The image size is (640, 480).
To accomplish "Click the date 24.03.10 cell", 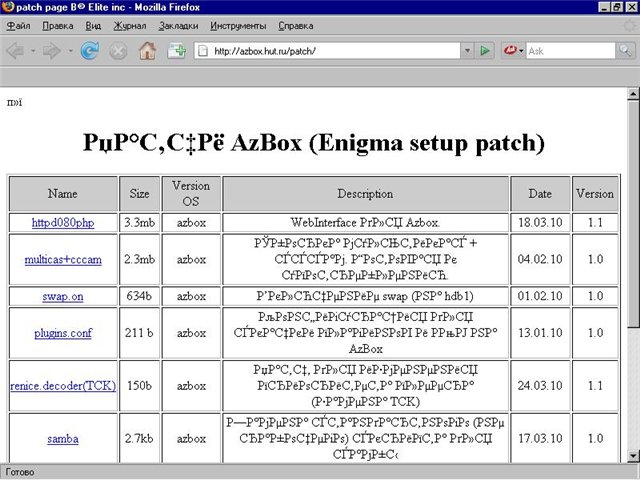I will click(x=540, y=386).
